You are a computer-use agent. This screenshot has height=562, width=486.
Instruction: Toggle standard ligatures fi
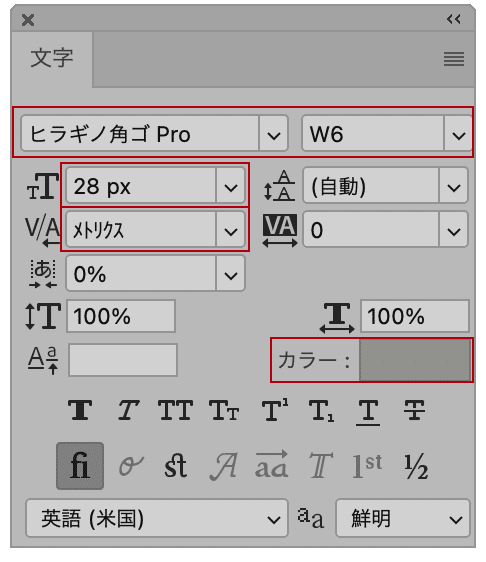[x=80, y=466]
